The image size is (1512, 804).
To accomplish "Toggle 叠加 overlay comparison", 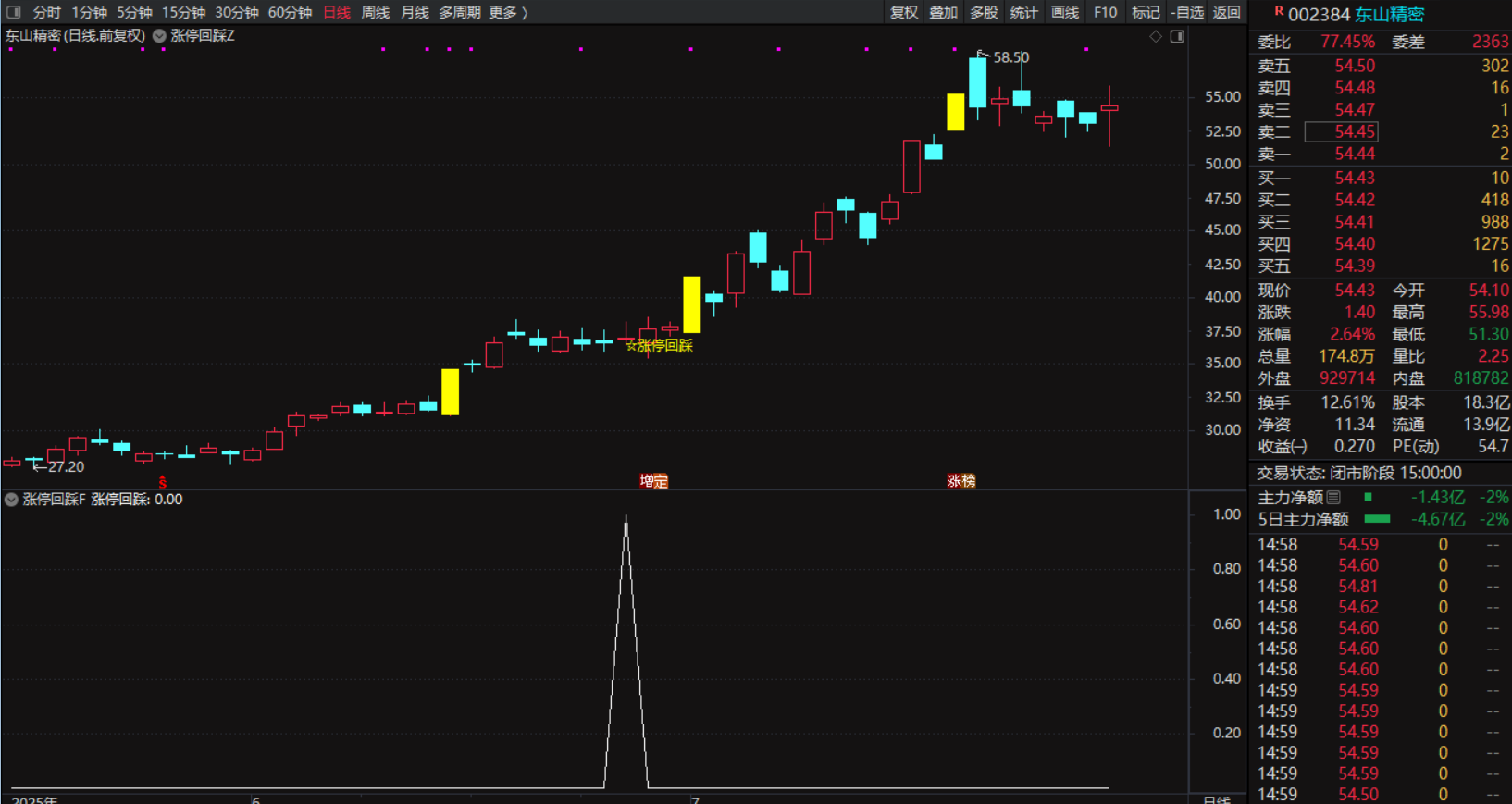I will [944, 12].
